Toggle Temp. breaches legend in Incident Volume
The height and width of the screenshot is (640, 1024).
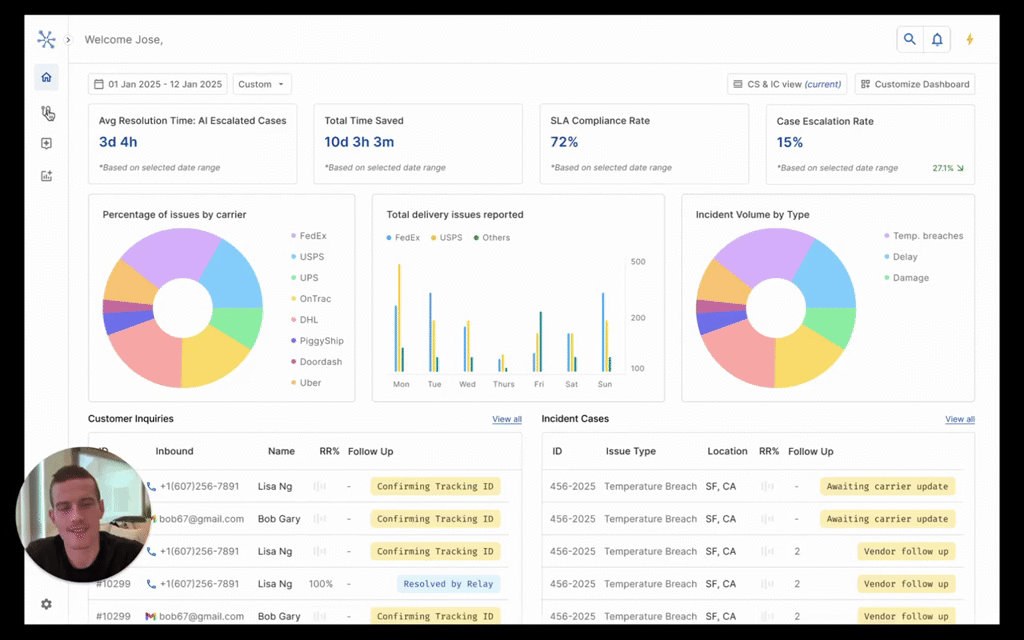[923, 236]
